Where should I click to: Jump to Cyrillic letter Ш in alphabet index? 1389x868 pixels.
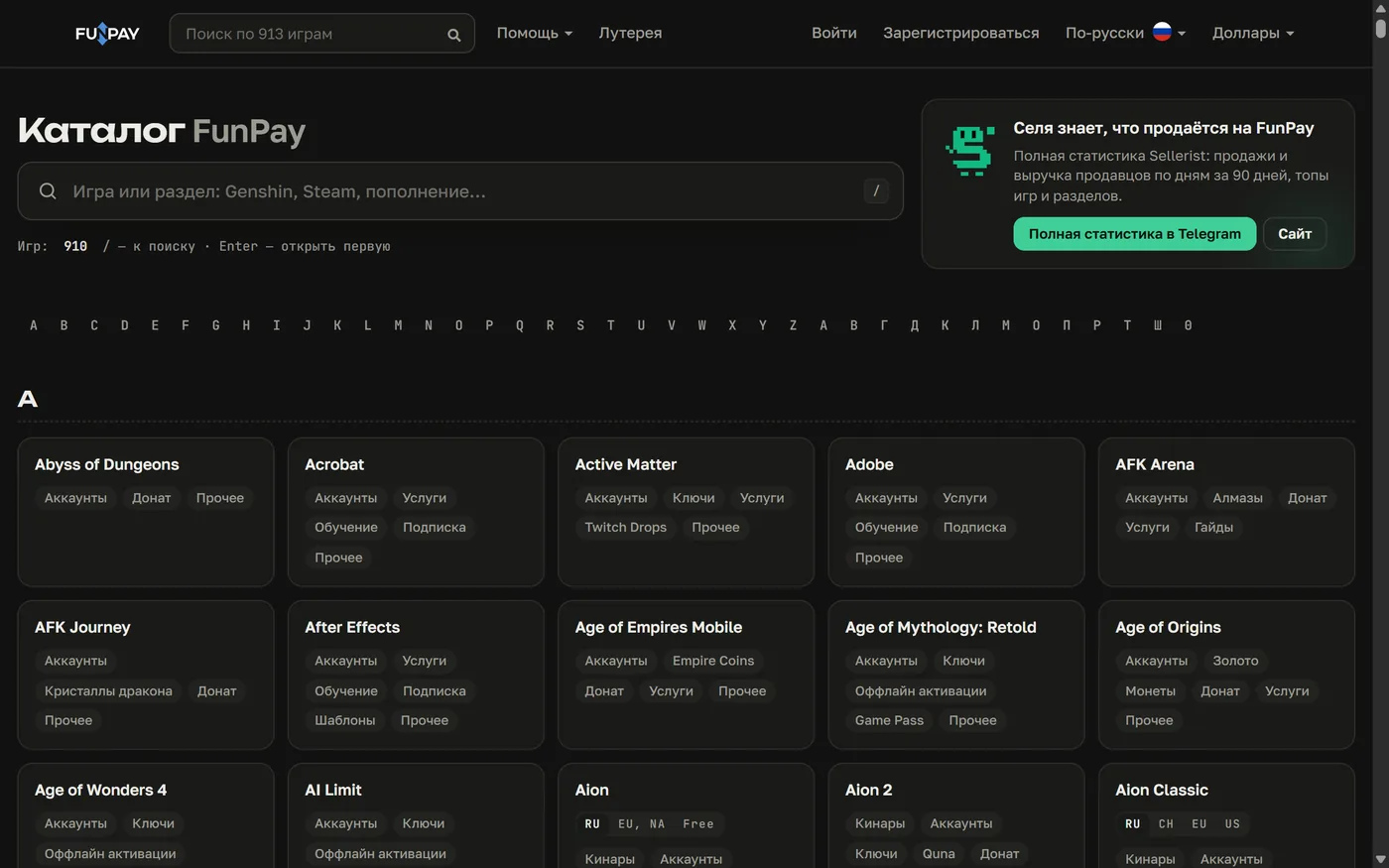tap(1158, 325)
